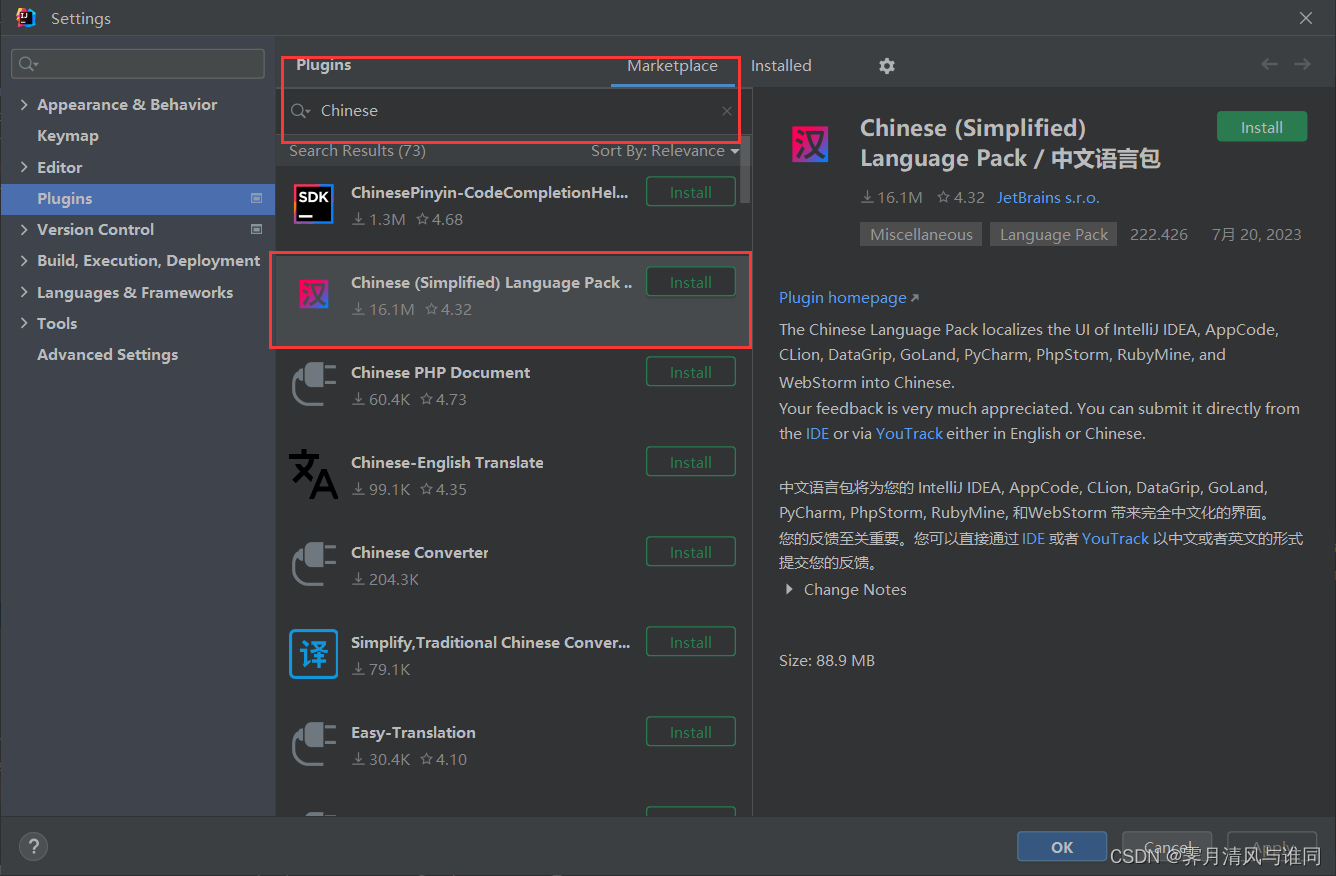Screen dimensions: 1336x876
Task: Install Chinese-English Translate plugin
Action: click(x=691, y=462)
